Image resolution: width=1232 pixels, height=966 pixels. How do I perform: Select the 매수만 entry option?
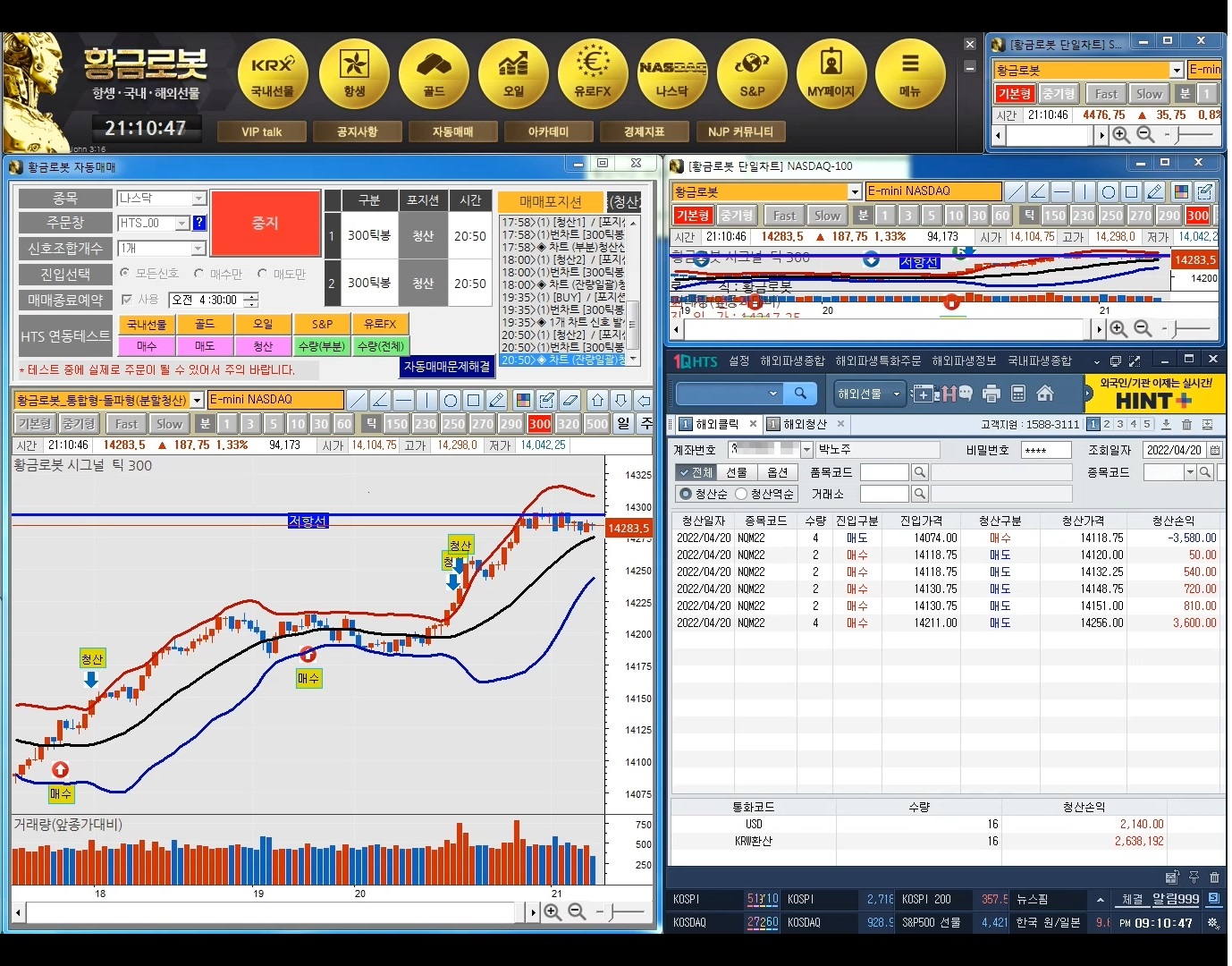[199, 274]
